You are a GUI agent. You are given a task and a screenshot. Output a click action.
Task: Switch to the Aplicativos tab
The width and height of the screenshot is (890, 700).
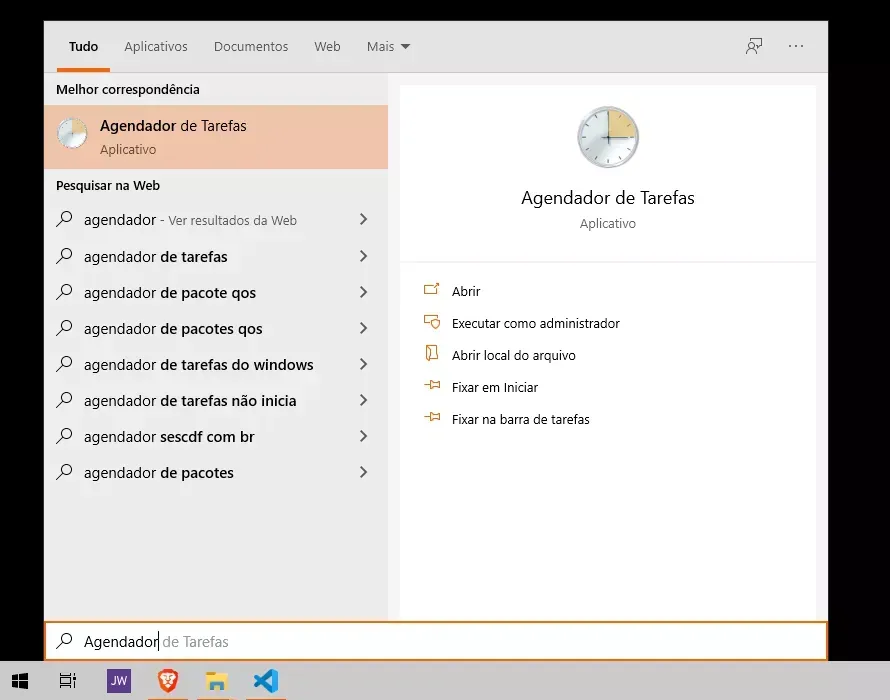point(156,47)
